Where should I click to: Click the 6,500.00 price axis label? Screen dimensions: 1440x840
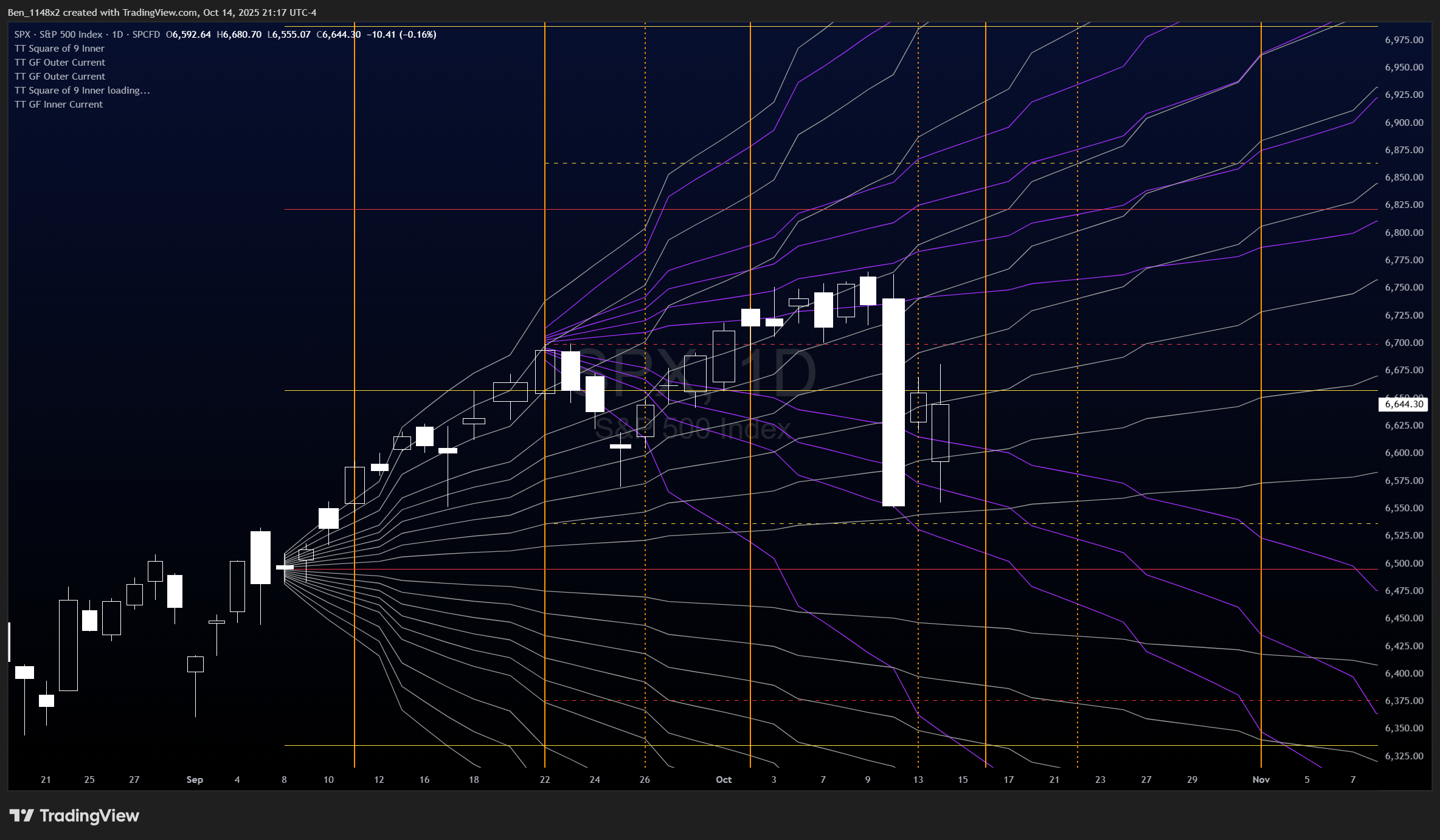1404,563
